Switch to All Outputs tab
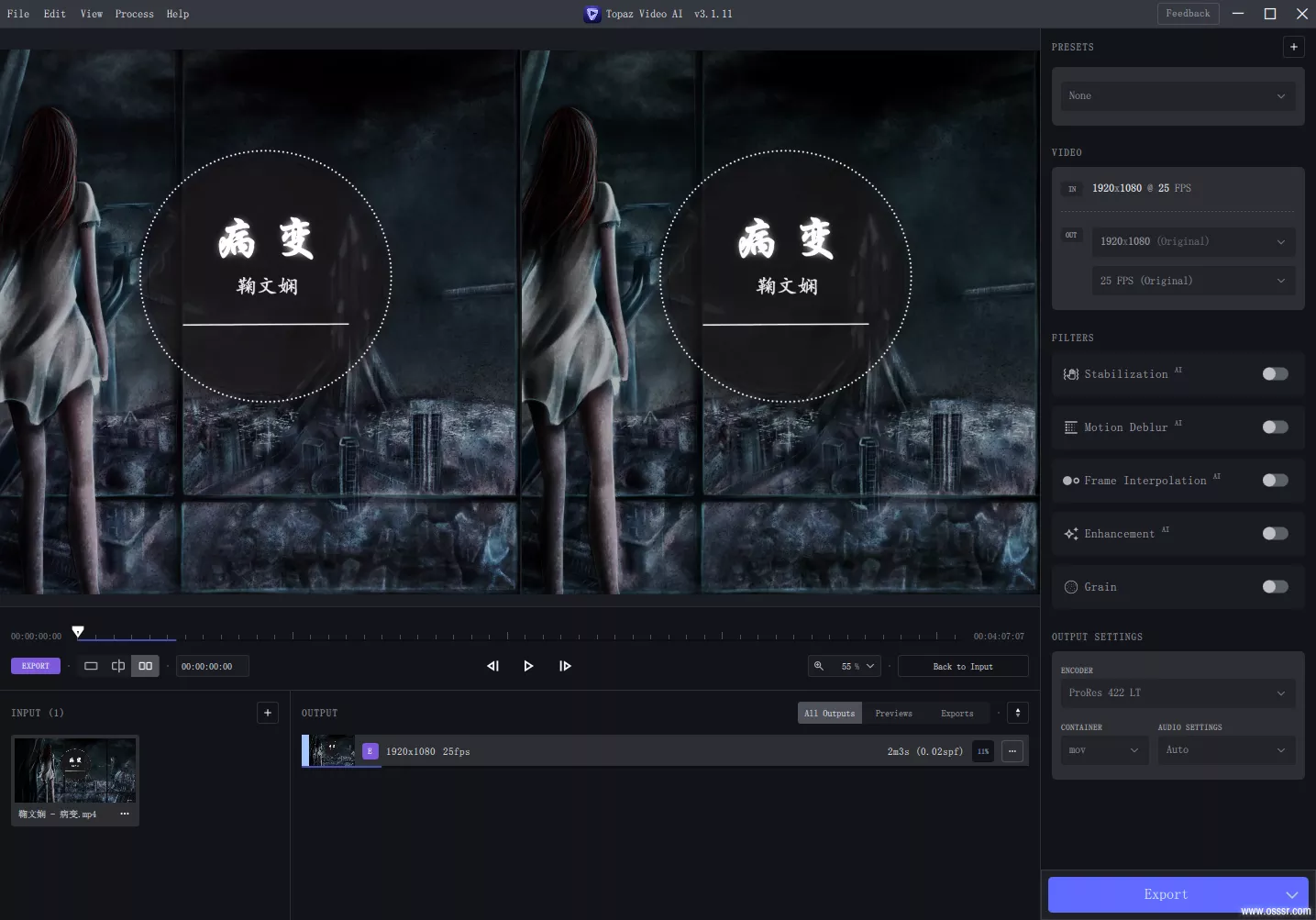The height and width of the screenshot is (920, 1316). tap(830, 713)
